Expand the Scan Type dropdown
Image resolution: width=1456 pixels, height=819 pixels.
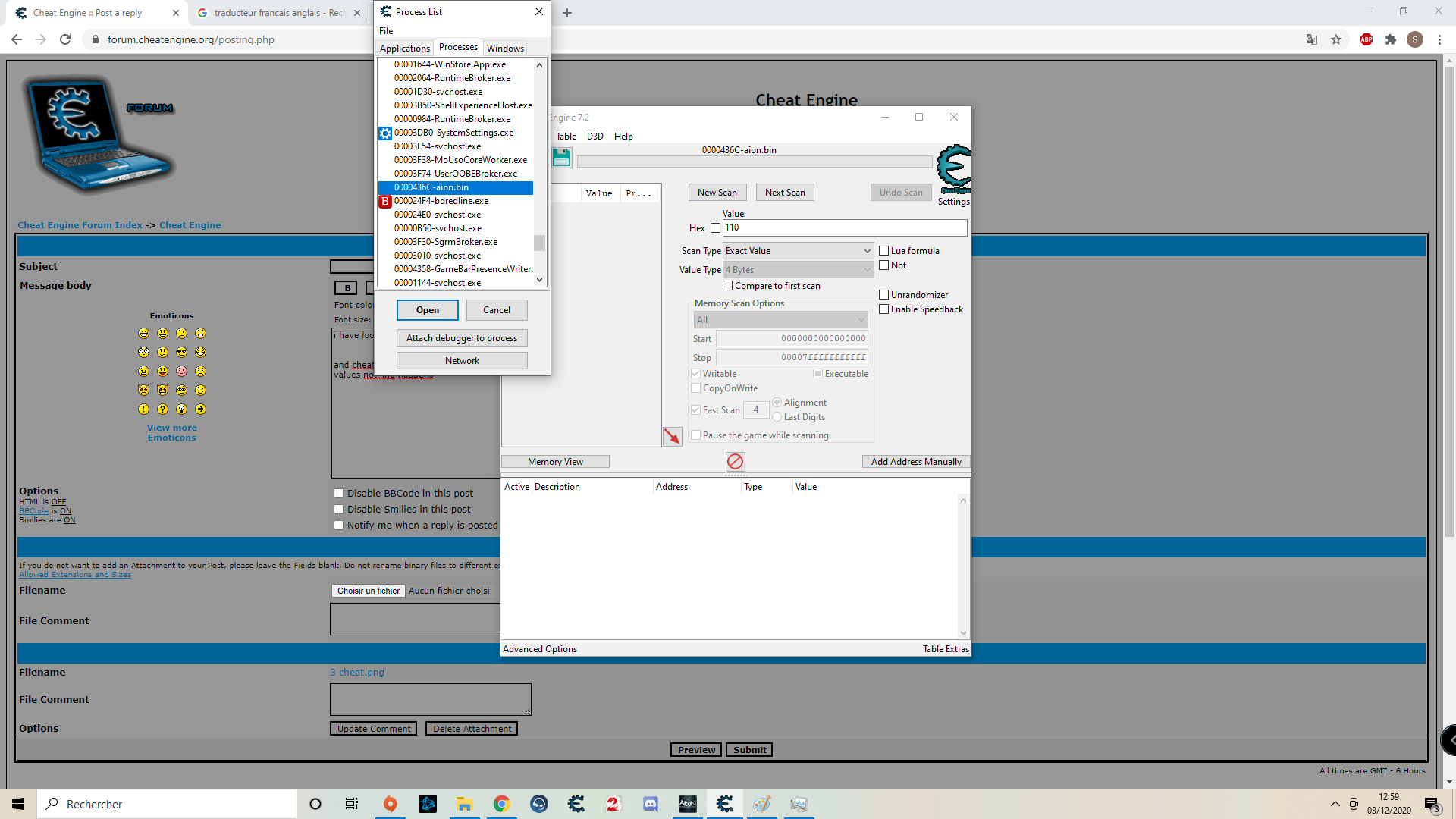tap(798, 251)
